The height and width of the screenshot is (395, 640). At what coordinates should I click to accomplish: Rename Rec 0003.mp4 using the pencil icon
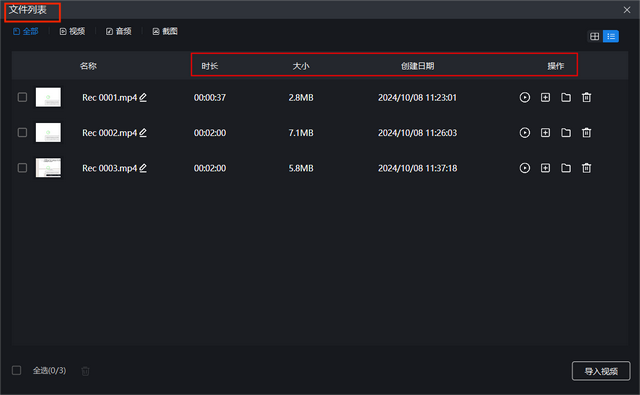143,168
